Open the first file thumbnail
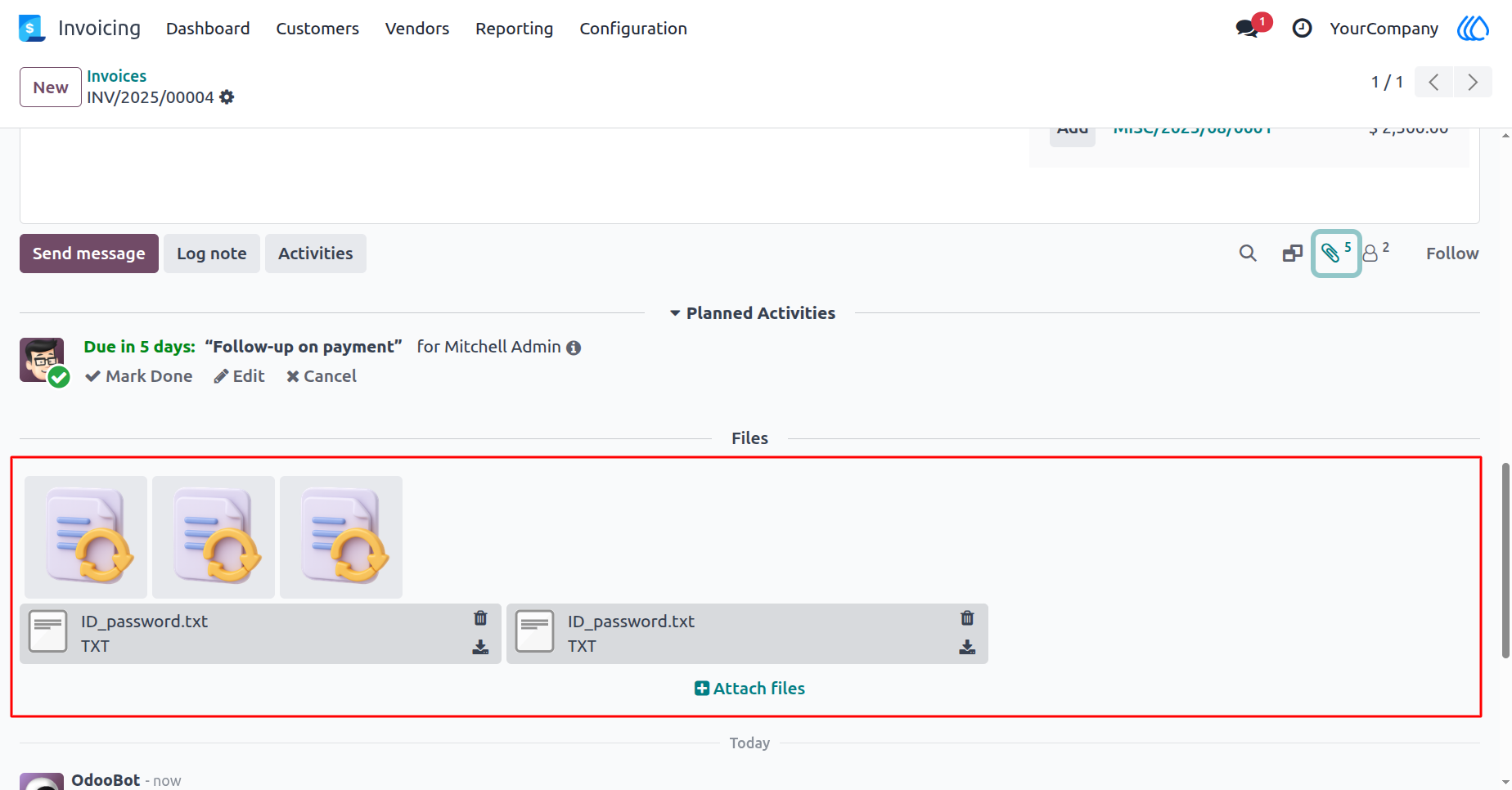 (86, 537)
